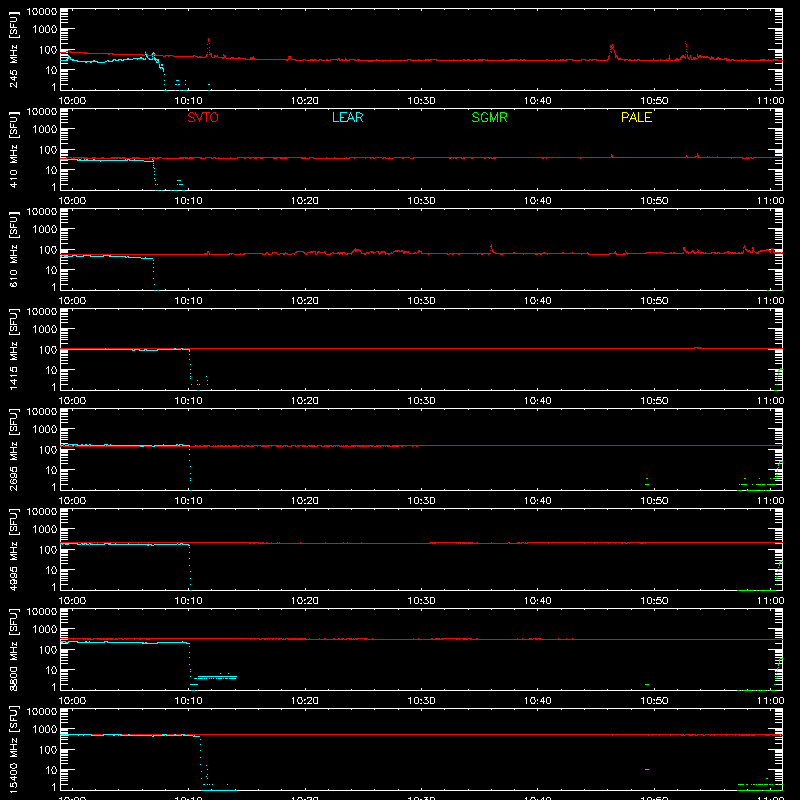800x800 pixels.
Task: Click the cyan low-level segment after 10:10 at 8800 MHz
Action: tap(217, 677)
